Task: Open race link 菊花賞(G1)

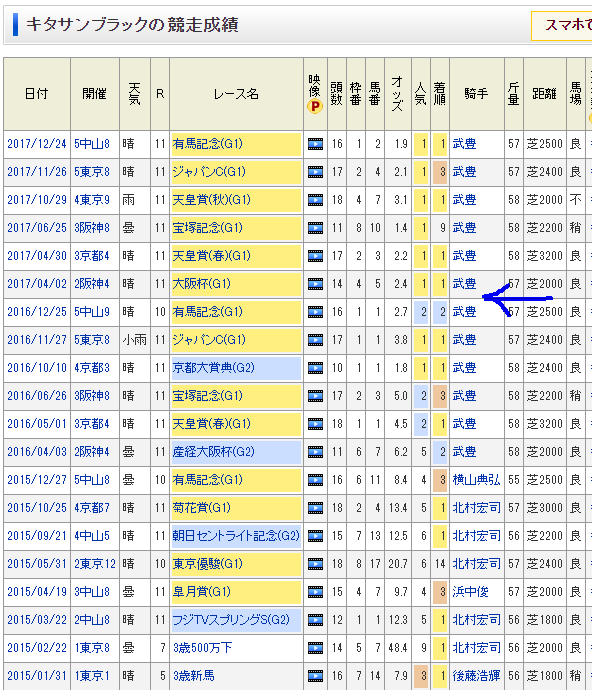Action: [202, 508]
